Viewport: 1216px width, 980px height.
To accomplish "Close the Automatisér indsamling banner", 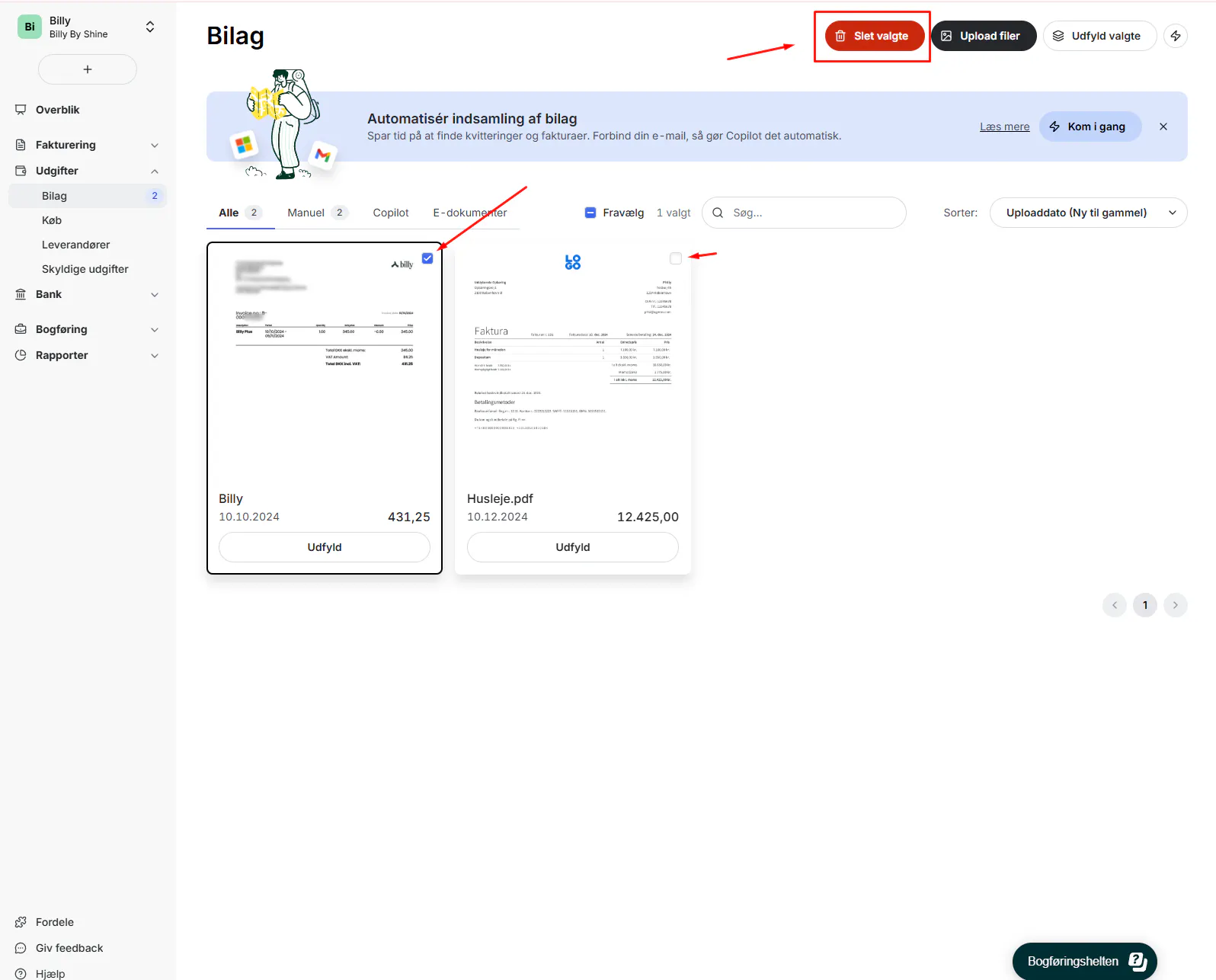I will [1163, 127].
